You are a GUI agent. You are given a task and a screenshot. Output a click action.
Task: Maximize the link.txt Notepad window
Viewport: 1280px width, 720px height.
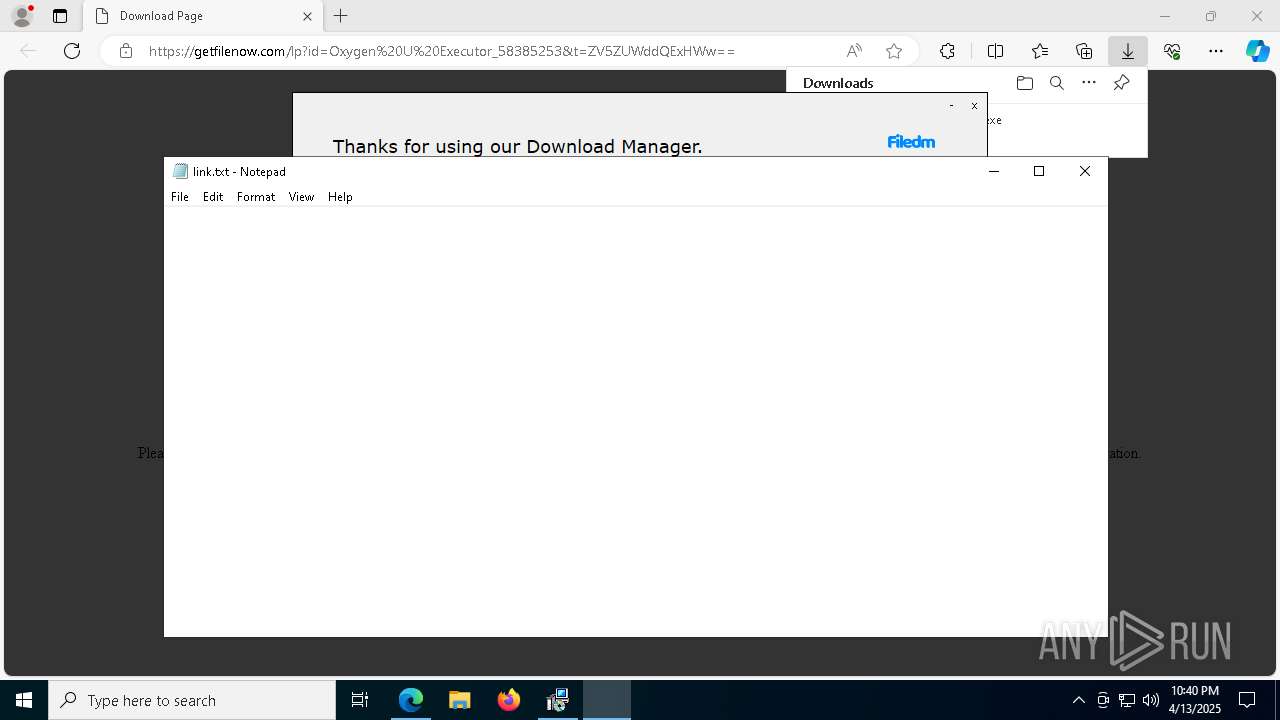tap(1039, 171)
